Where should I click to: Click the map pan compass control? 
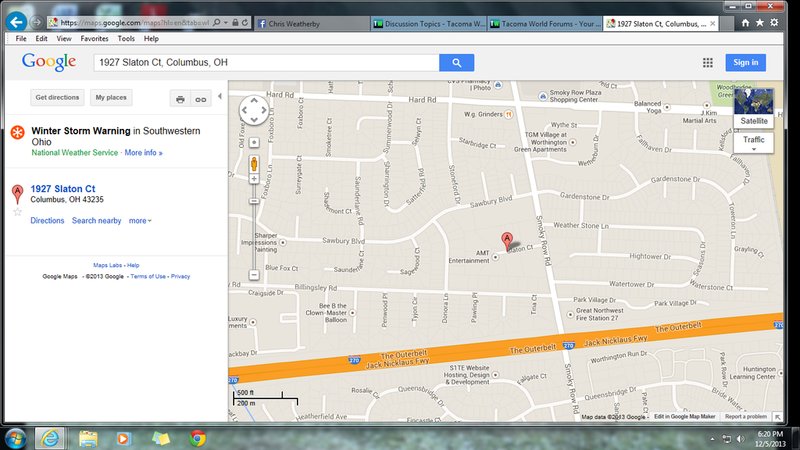[x=254, y=110]
